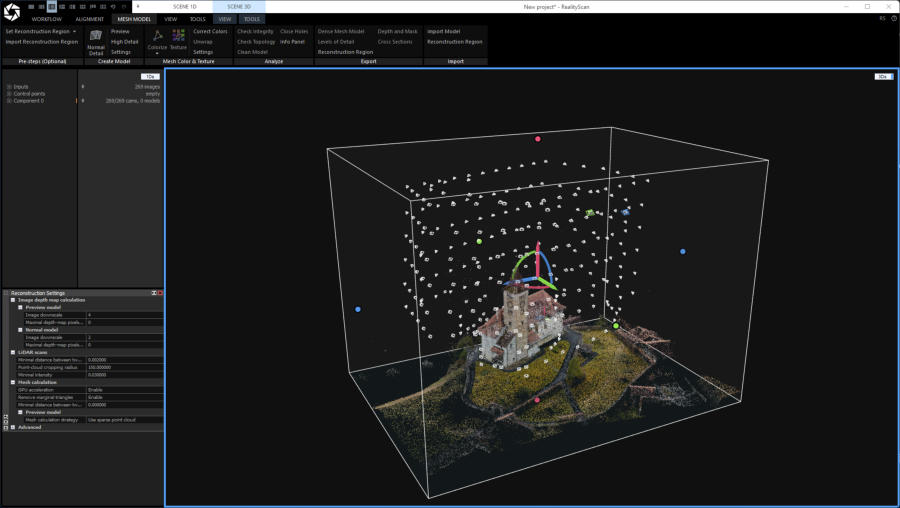
Task: Expand the Advanced settings section
Action: [x=13, y=427]
